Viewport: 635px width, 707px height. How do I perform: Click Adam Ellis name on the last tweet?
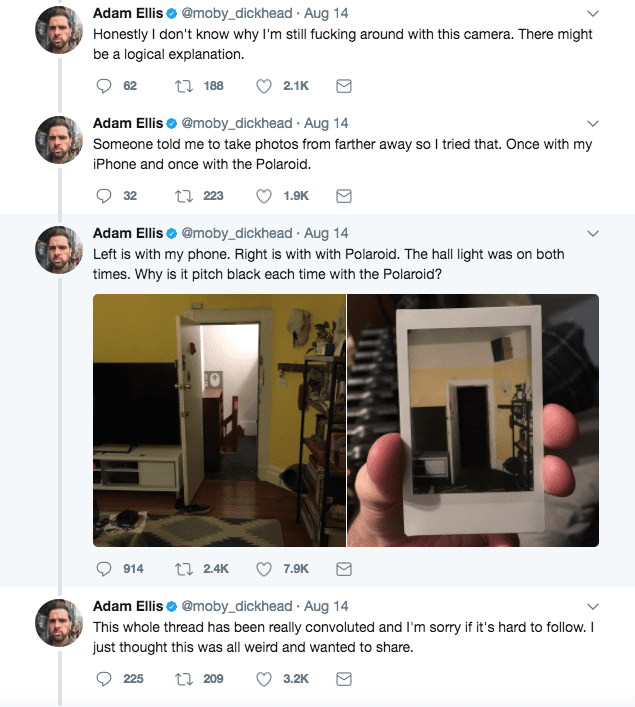click(128, 606)
